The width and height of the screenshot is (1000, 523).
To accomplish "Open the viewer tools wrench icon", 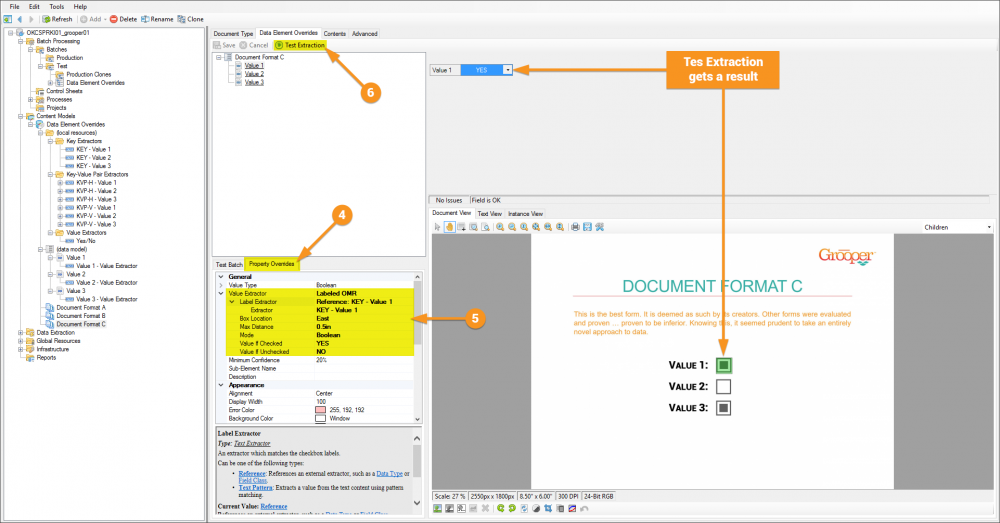I will click(599, 227).
